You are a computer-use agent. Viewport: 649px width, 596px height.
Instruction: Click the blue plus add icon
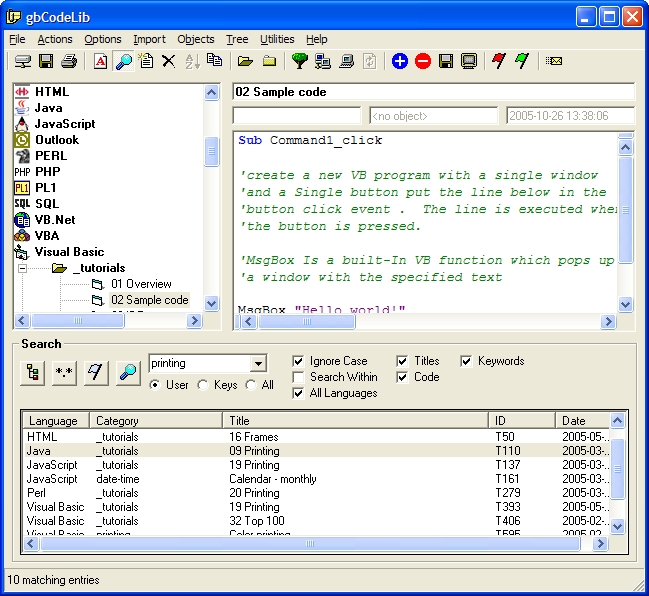tap(400, 62)
